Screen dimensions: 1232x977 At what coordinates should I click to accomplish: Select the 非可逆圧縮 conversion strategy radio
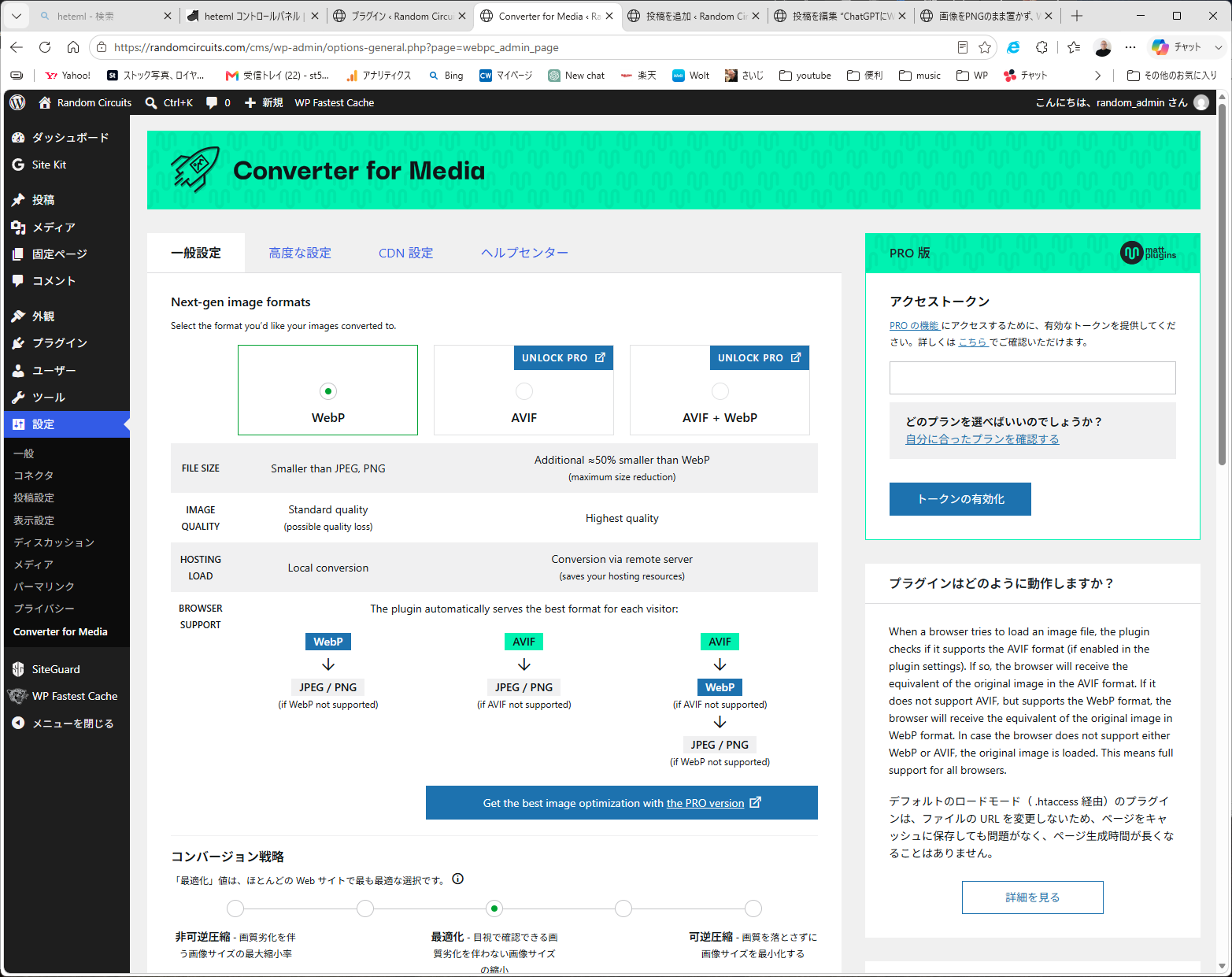pos(235,909)
